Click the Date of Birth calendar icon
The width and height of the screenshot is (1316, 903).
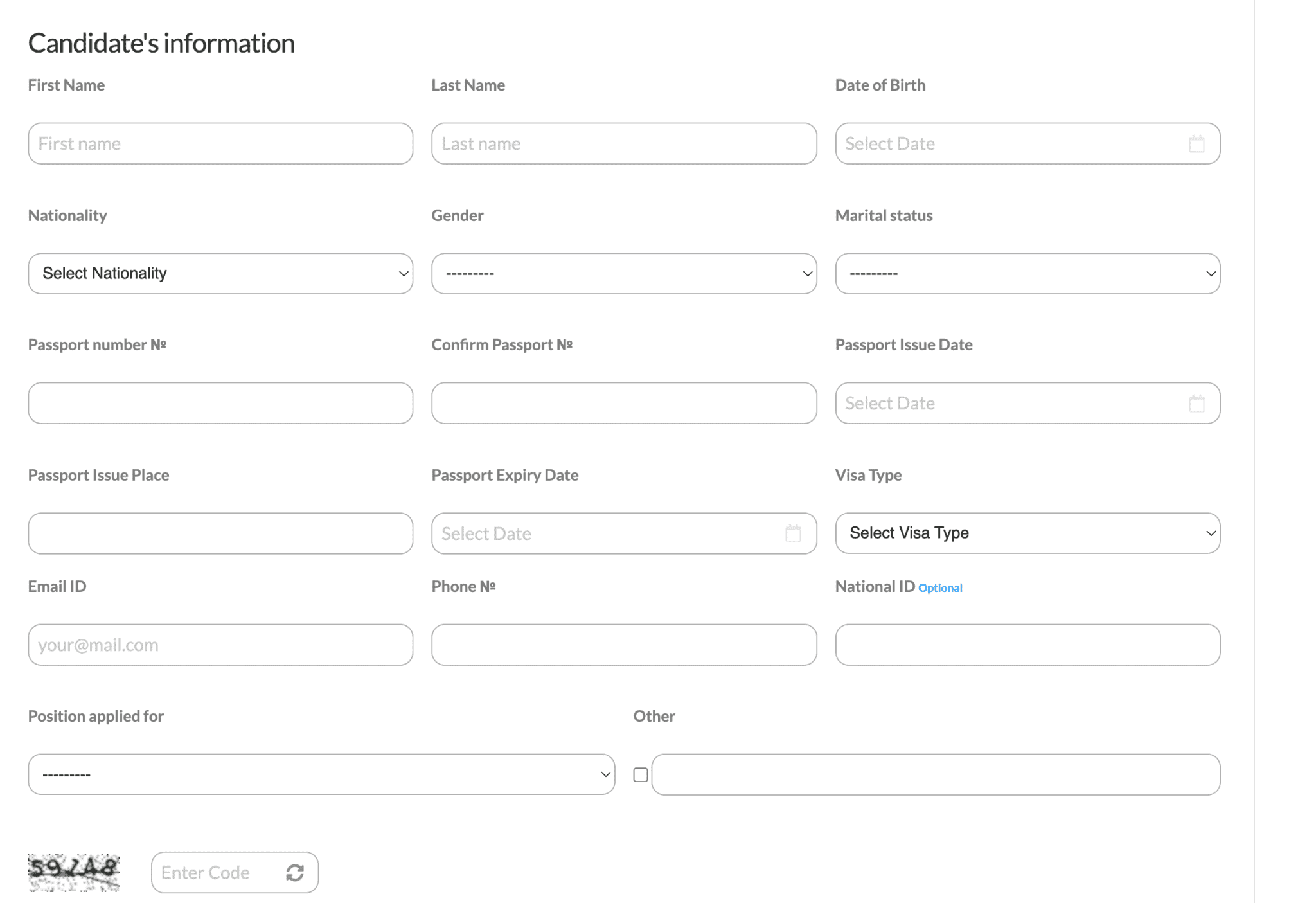pyautogui.click(x=1196, y=144)
